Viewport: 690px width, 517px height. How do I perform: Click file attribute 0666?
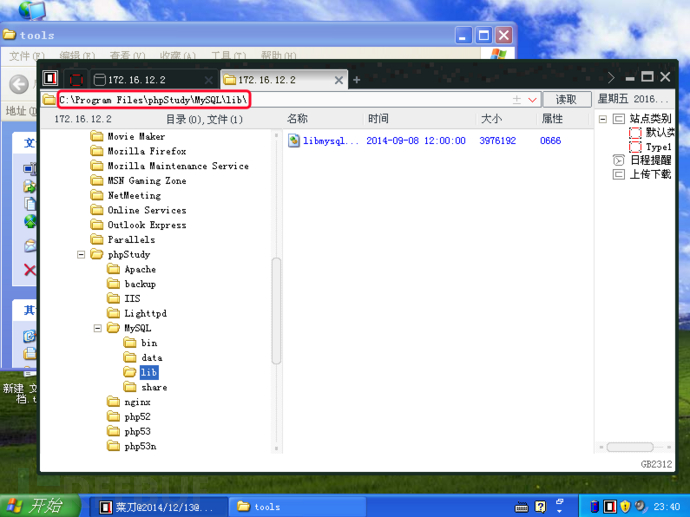coord(550,141)
